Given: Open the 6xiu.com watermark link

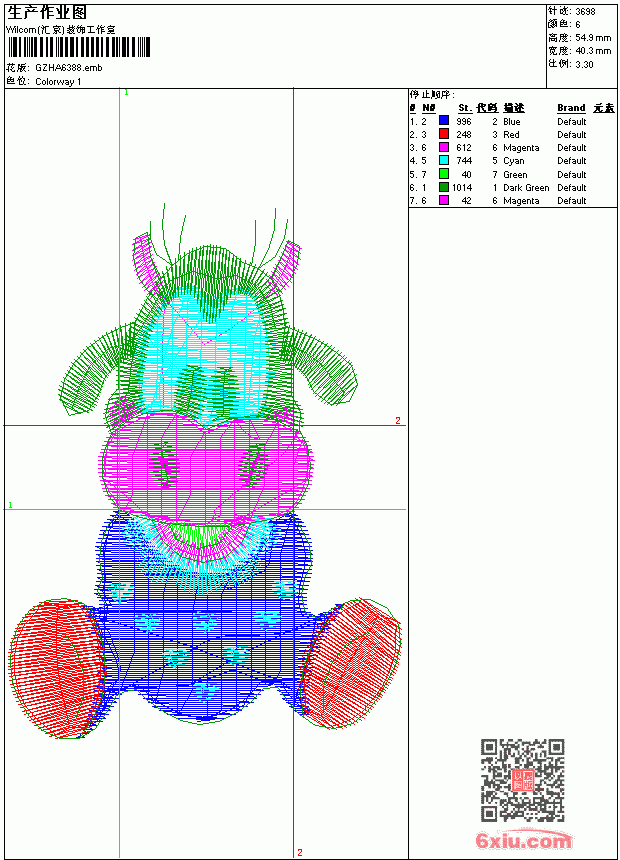Looking at the screenshot, I should coord(523,840).
